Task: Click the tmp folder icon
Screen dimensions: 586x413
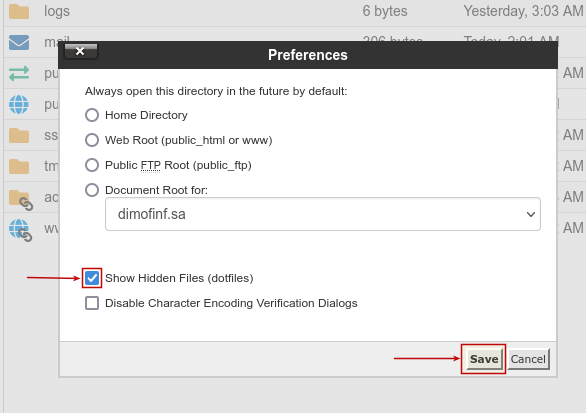Action: pos(19,166)
